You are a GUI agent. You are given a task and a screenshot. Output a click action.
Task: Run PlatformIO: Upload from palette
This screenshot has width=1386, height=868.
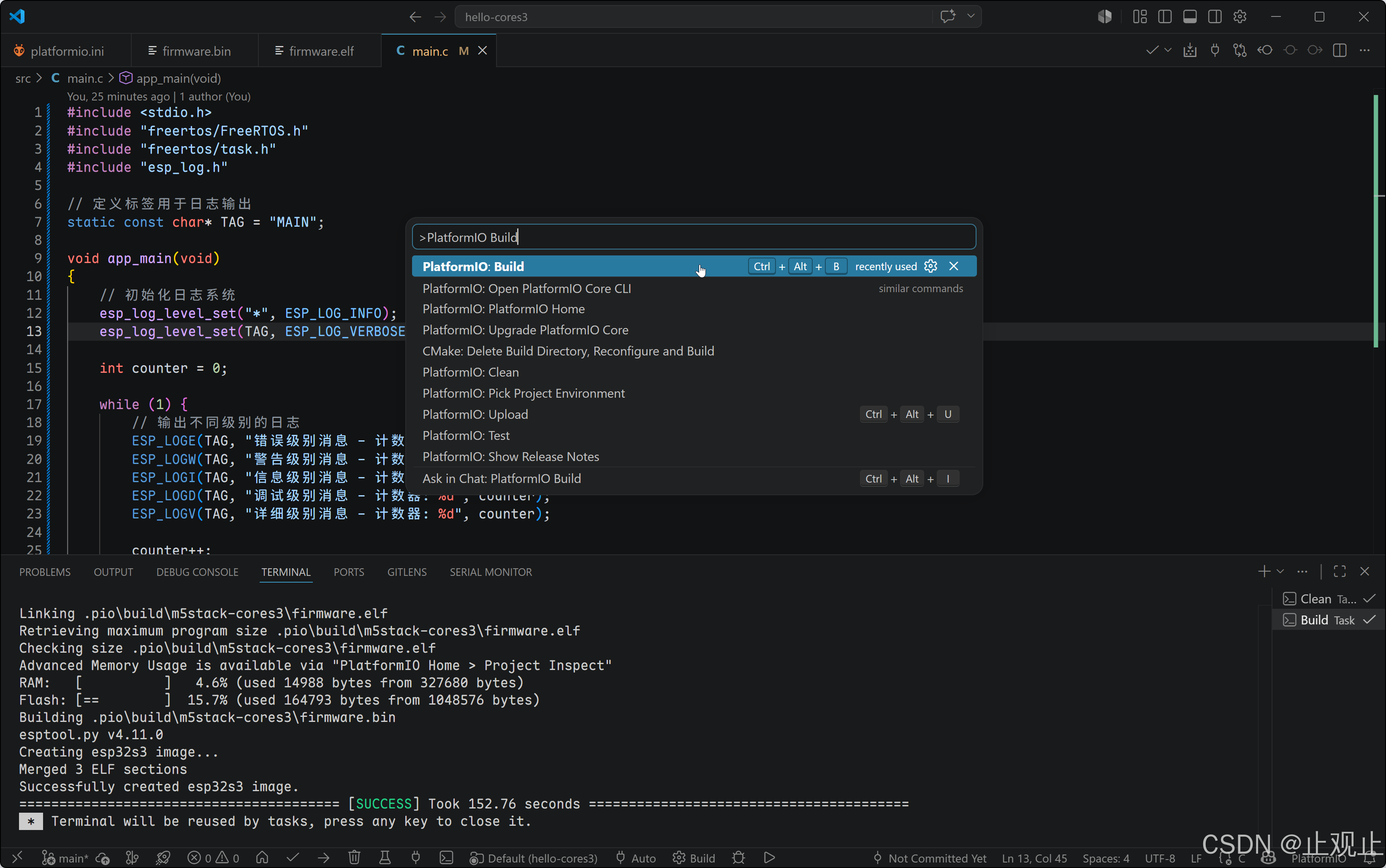click(694, 415)
